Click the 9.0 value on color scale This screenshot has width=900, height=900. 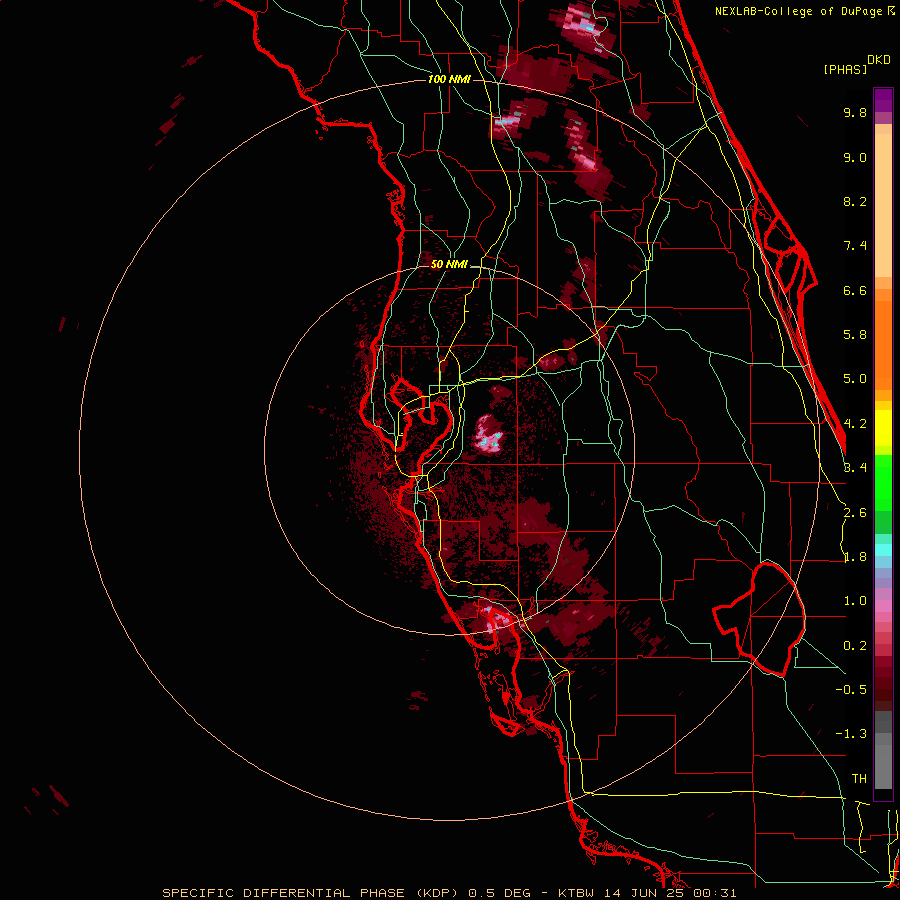[855, 157]
